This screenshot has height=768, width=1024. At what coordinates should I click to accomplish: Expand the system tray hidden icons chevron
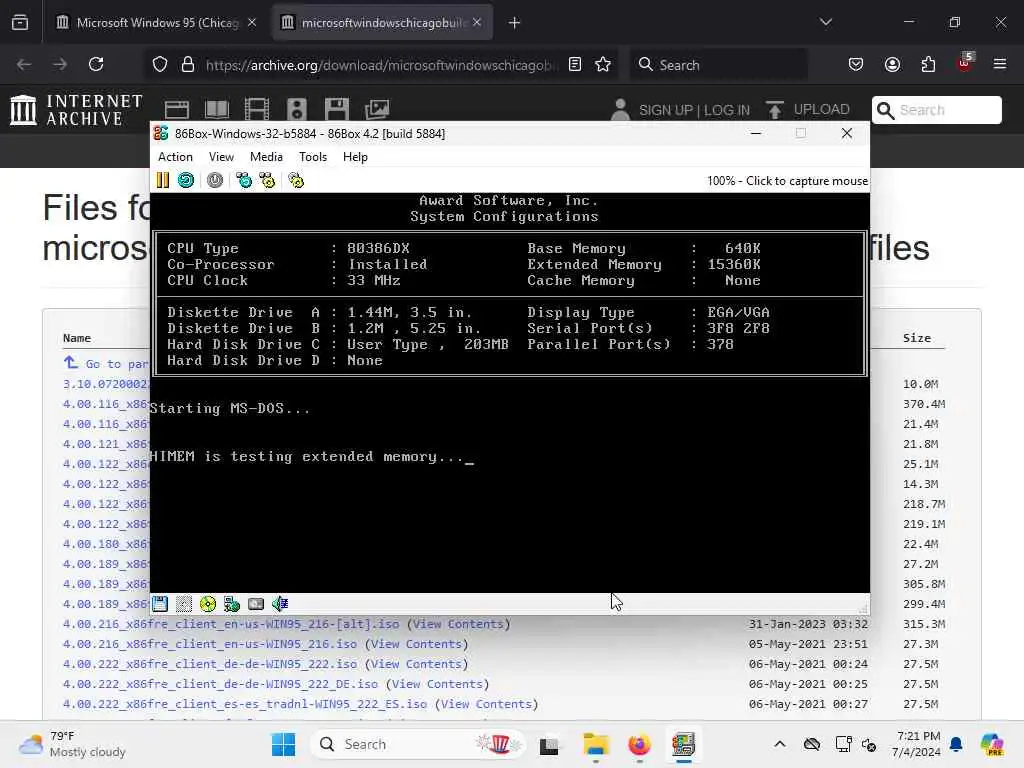pos(780,744)
